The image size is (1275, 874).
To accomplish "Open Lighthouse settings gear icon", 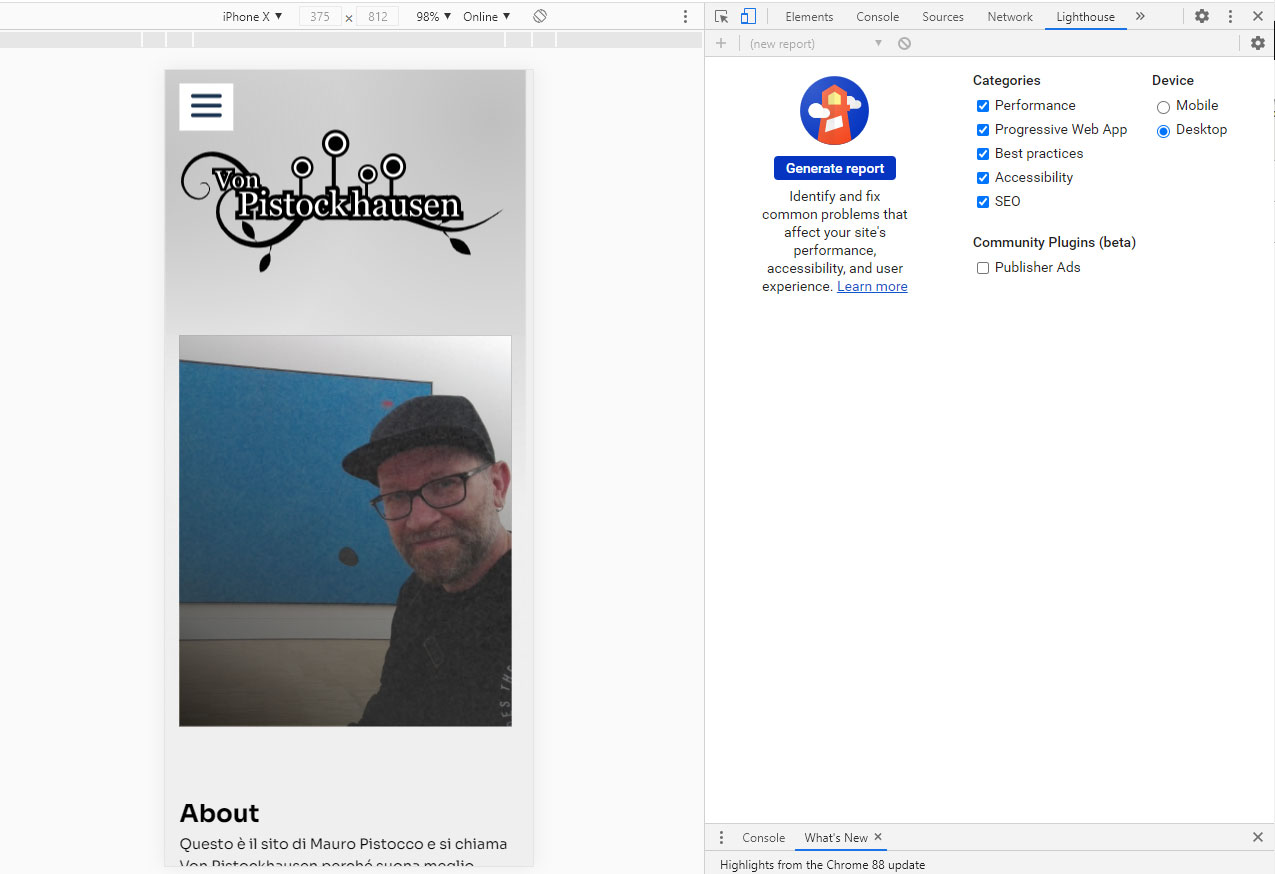I will click(x=1258, y=44).
